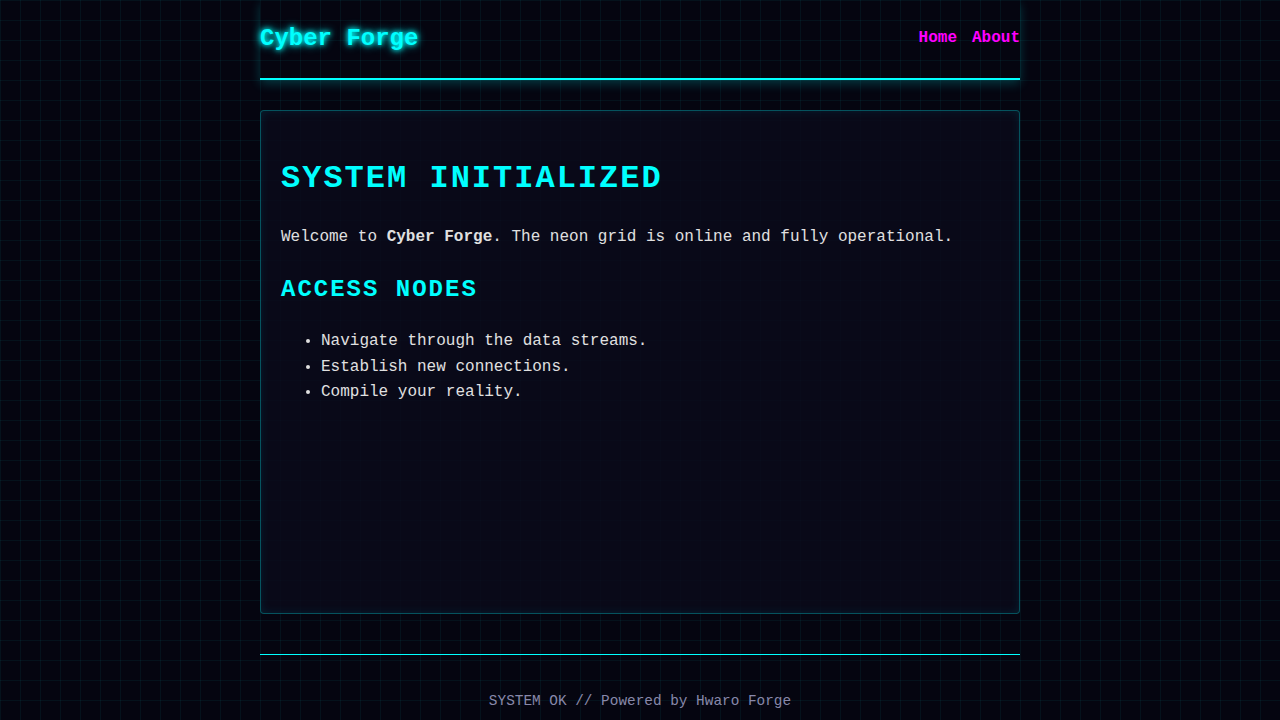Open the Cyber Forge site title link
Screen dimensions: 1280x720
[339, 38]
